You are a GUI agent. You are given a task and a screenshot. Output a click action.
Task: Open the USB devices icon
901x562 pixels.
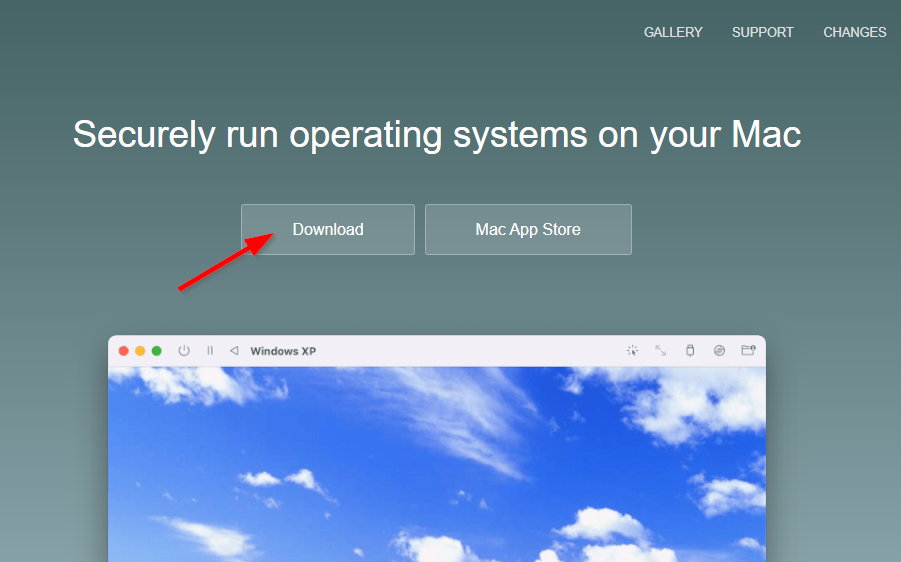(x=690, y=351)
